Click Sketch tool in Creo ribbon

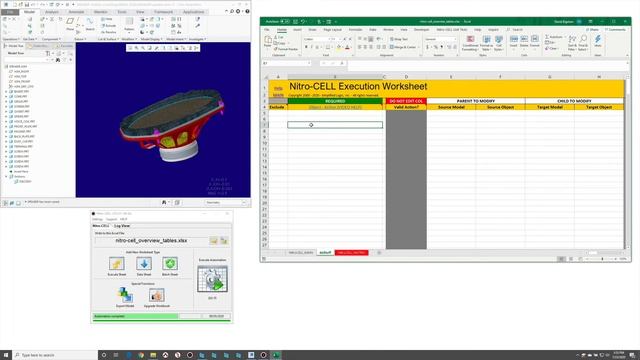coord(90,24)
